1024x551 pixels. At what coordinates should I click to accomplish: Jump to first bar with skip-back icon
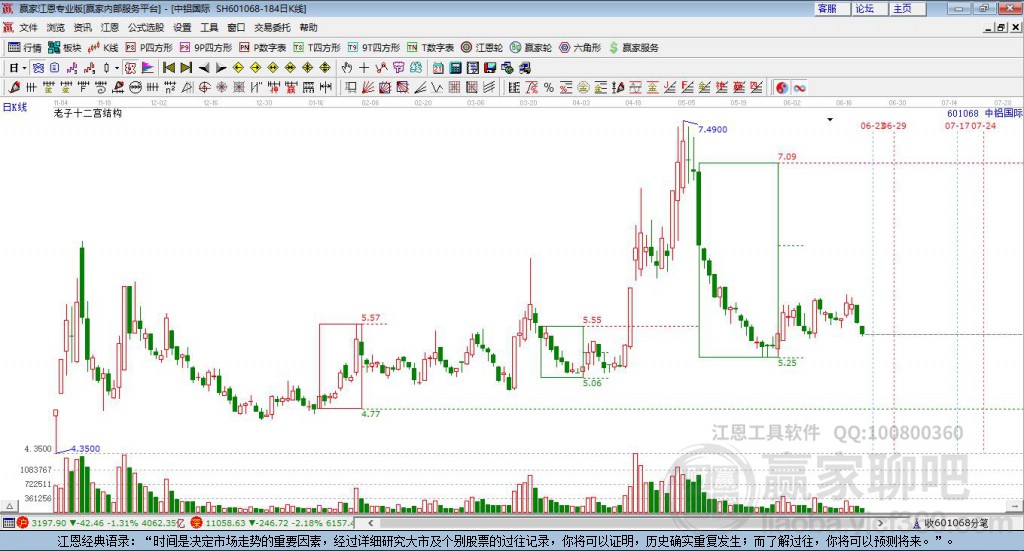(x=168, y=68)
